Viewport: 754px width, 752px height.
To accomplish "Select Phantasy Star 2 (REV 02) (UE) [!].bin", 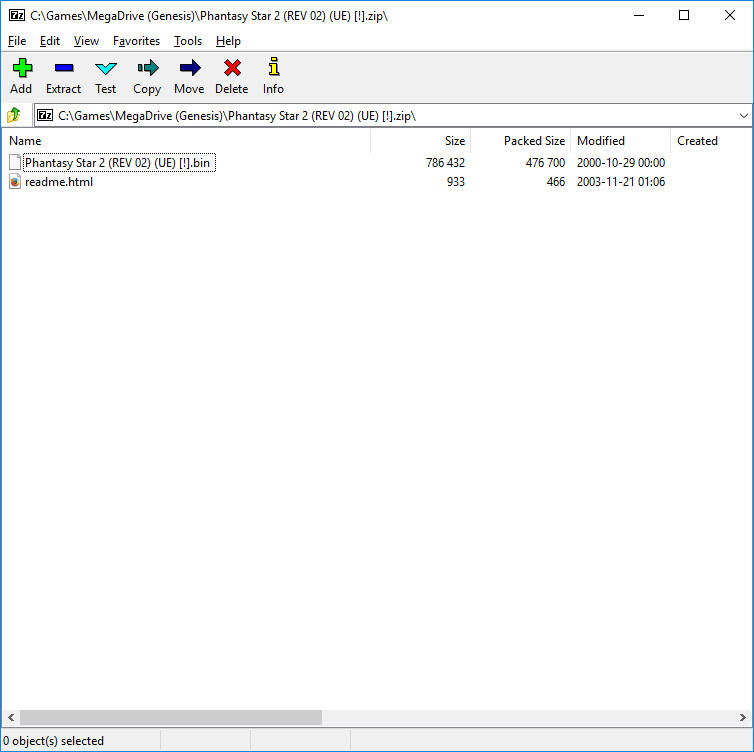I will [x=117, y=163].
